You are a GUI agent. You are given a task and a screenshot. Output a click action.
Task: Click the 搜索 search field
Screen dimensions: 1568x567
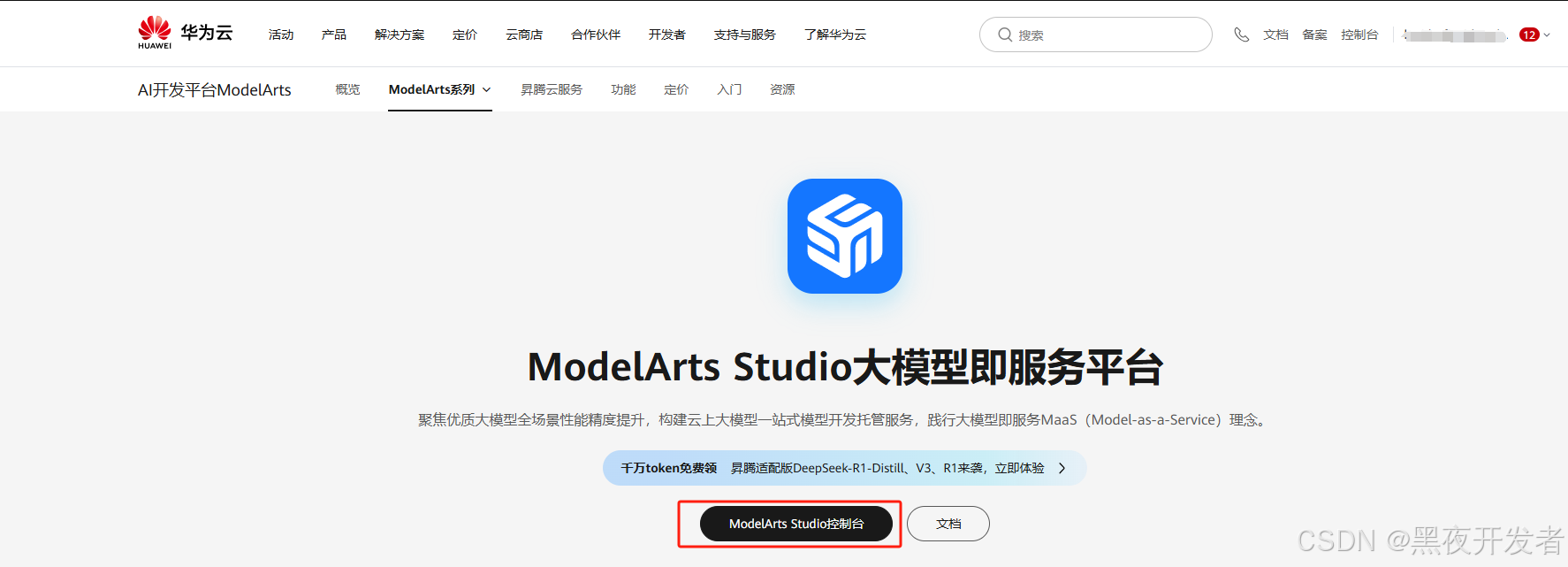(1096, 34)
